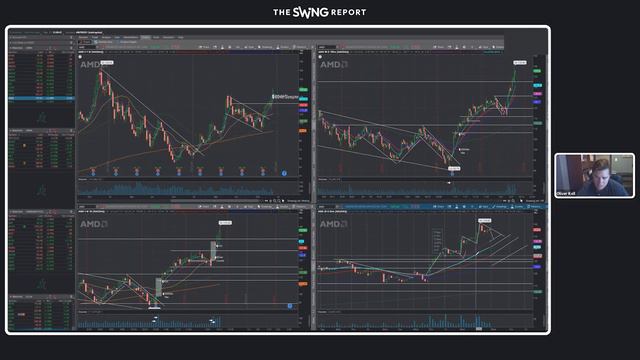
Task: Click the blue circle marker at the top-left chart's right edge
Action: tap(284, 173)
